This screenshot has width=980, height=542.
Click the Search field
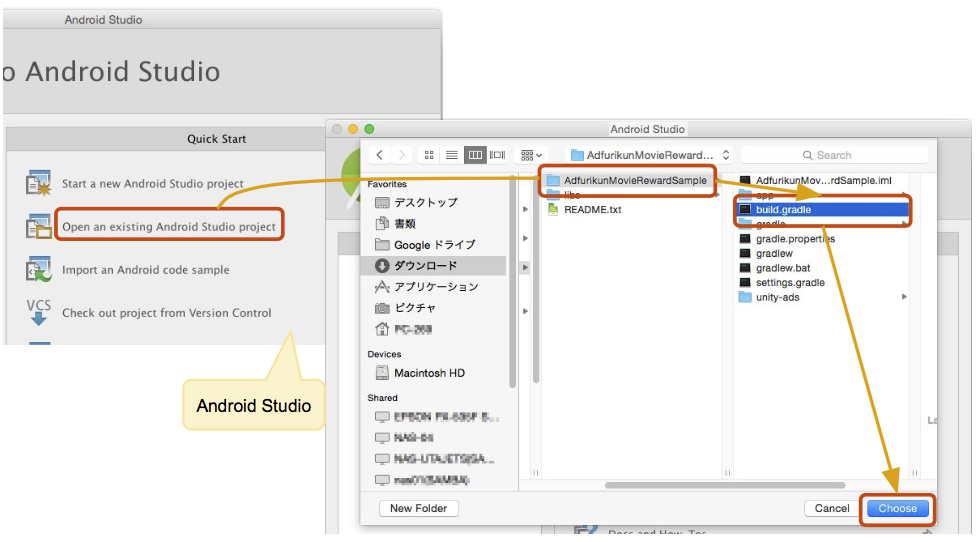pos(834,155)
